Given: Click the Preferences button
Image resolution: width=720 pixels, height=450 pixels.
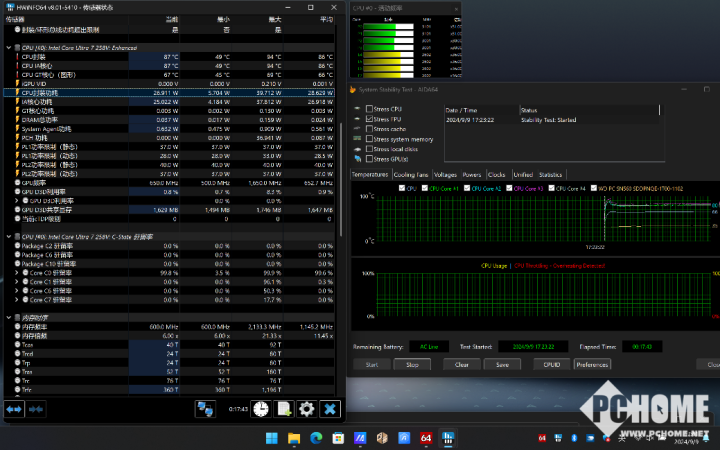Looking at the screenshot, I should pyautogui.click(x=591, y=365).
